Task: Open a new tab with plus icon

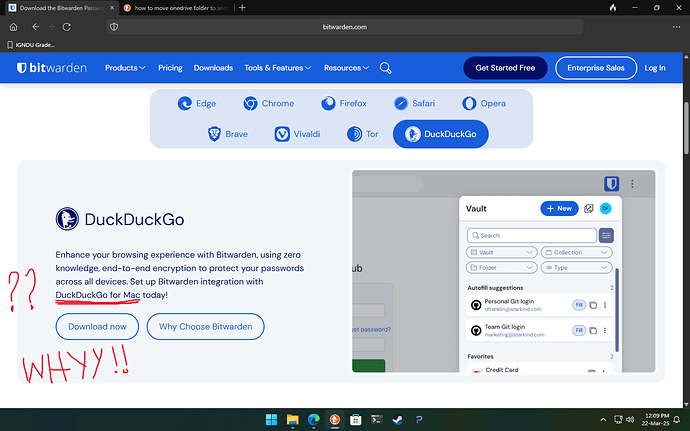Action: point(242,7)
